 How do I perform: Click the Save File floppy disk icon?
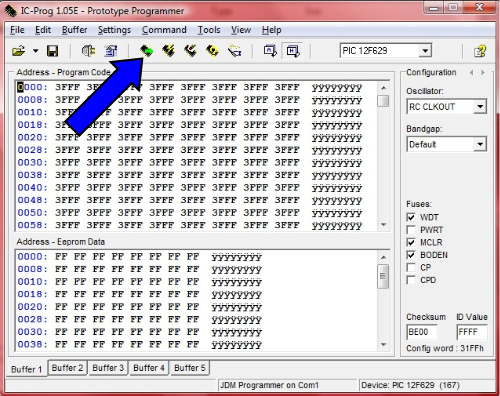pyautogui.click(x=52, y=51)
